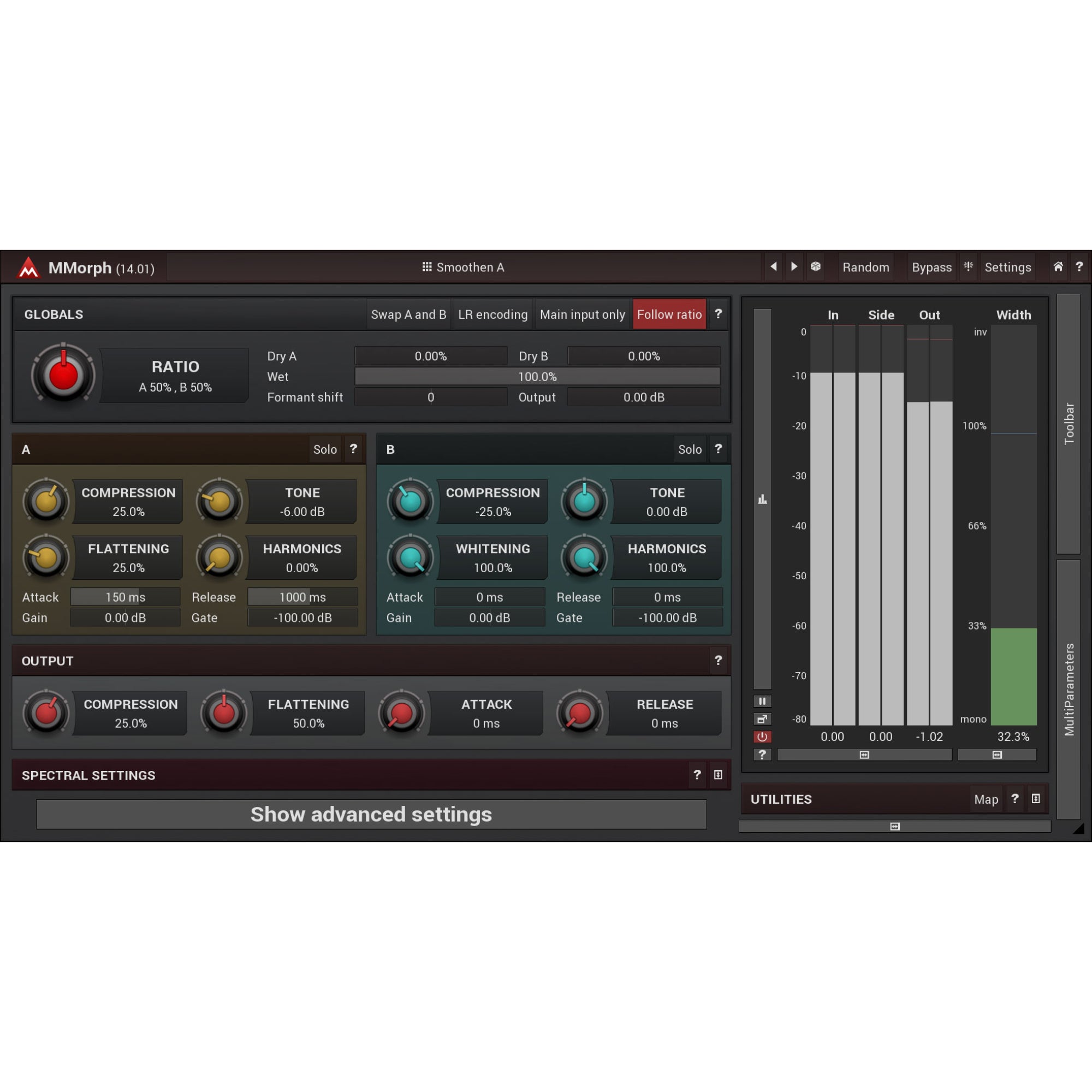The width and height of the screenshot is (1092, 1092).
Task: Enable Main input only
Action: coord(582,314)
